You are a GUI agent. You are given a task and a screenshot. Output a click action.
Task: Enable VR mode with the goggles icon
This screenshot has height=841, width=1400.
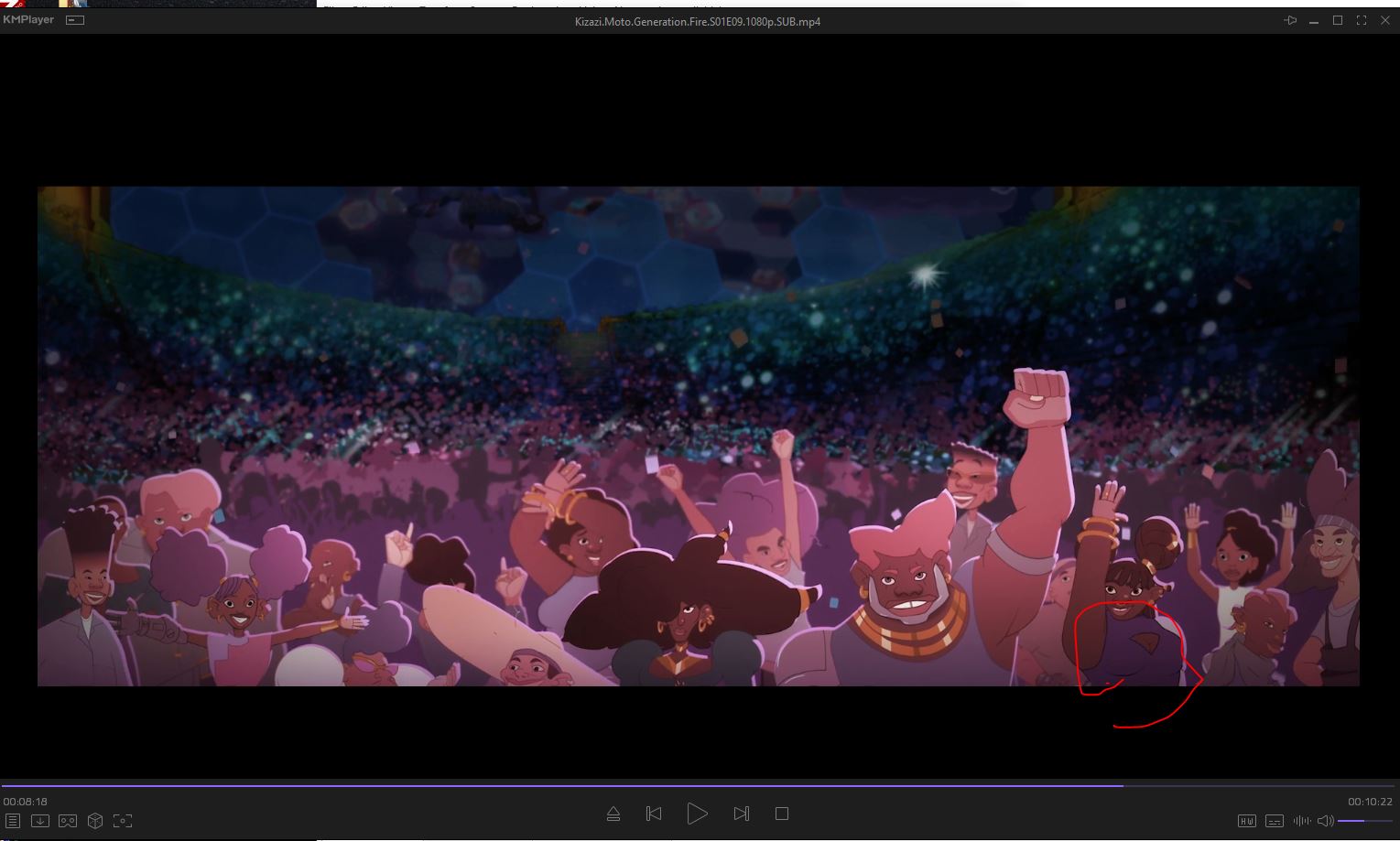pyautogui.click(x=68, y=821)
